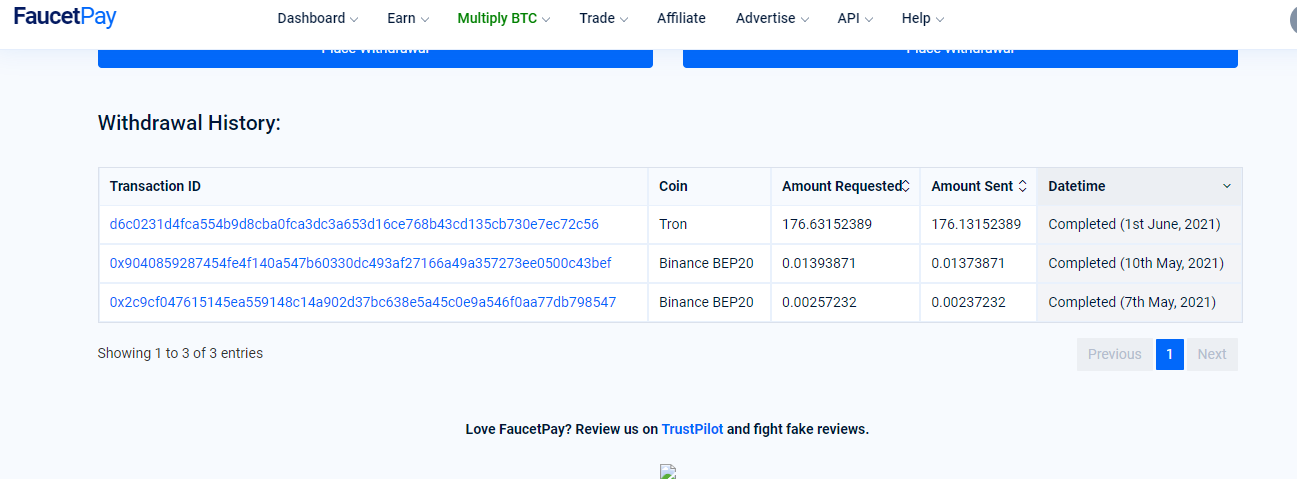Select the Withdrawal History heading
Viewport: 1297px width, 479px height.
(x=189, y=123)
